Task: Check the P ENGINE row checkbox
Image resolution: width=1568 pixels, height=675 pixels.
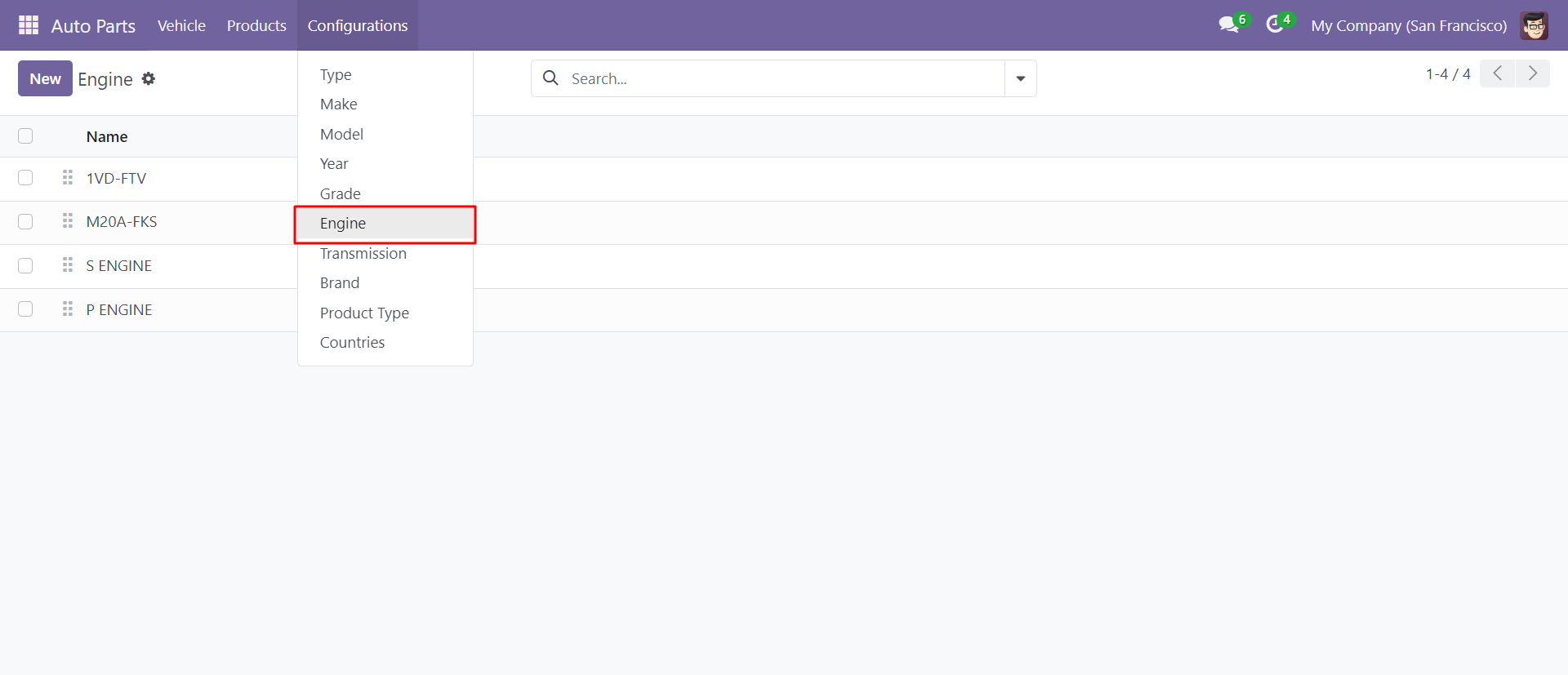Action: pyautogui.click(x=25, y=309)
